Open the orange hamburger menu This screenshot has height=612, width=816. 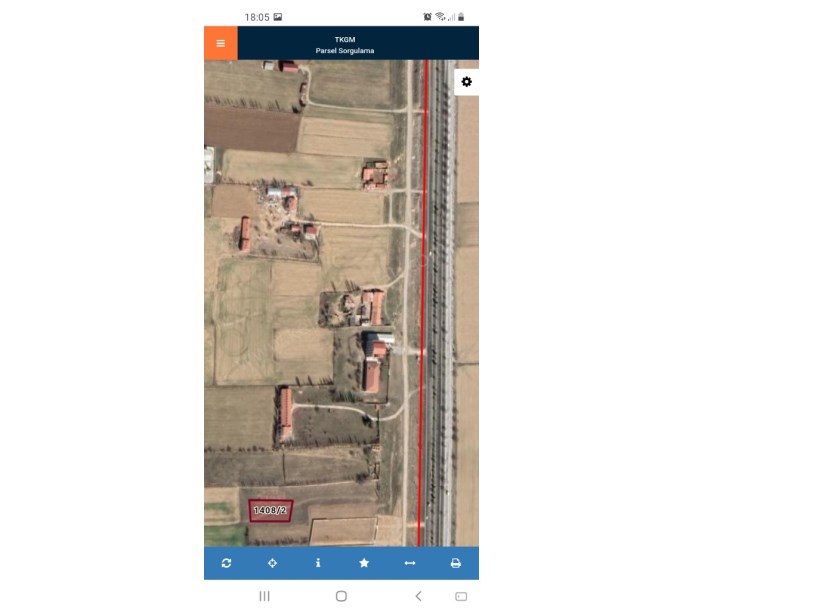(221, 43)
